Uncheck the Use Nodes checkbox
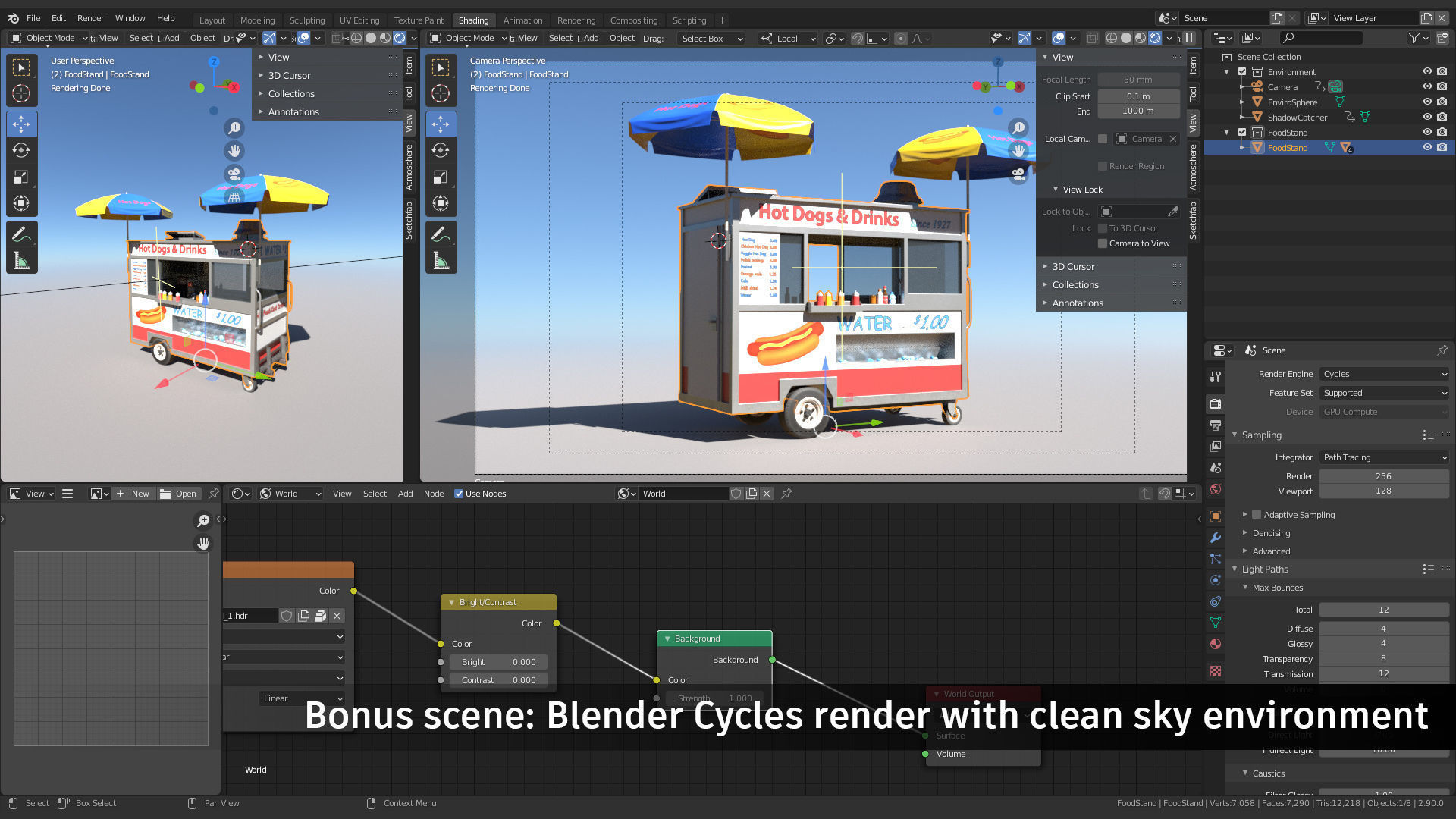 point(459,494)
